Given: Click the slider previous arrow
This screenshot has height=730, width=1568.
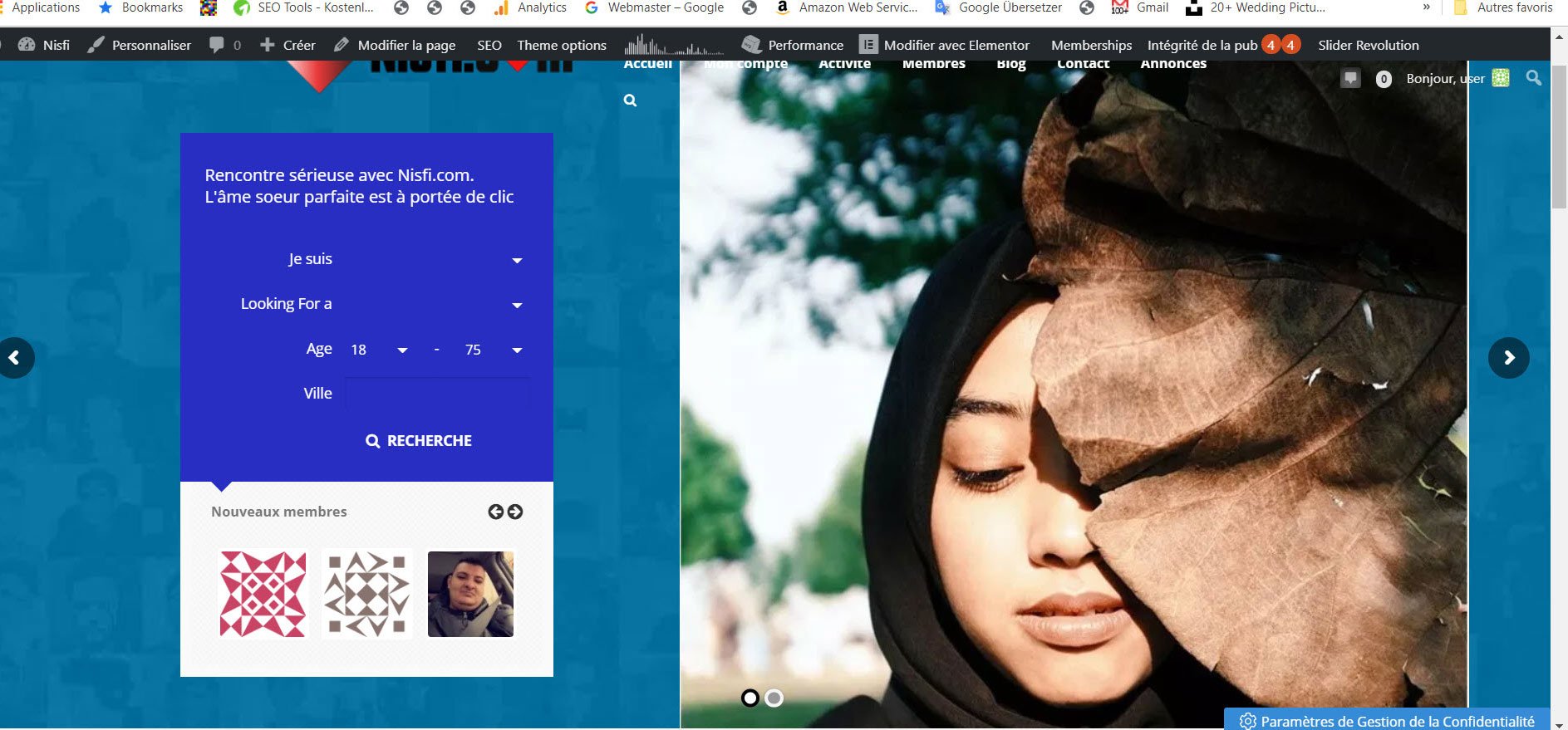Looking at the screenshot, I should pyautogui.click(x=15, y=358).
